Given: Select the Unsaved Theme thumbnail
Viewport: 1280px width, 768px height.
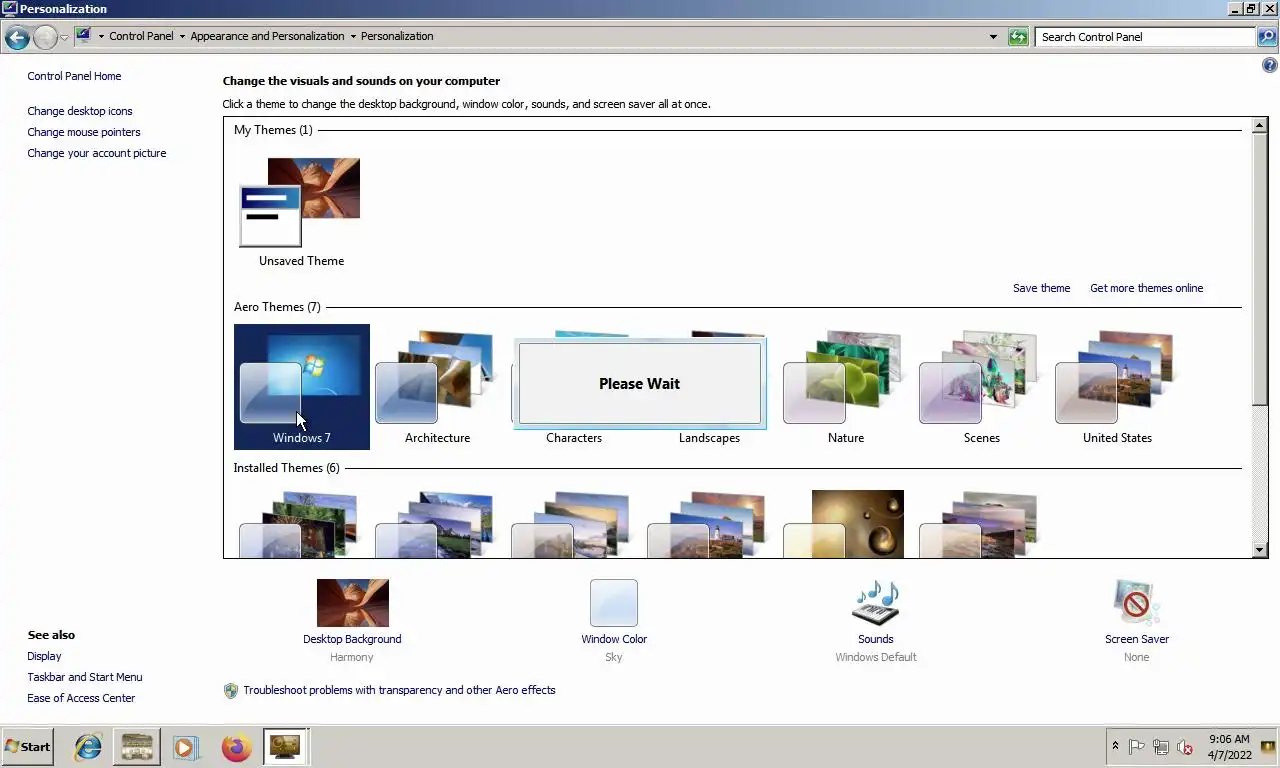Looking at the screenshot, I should (301, 212).
